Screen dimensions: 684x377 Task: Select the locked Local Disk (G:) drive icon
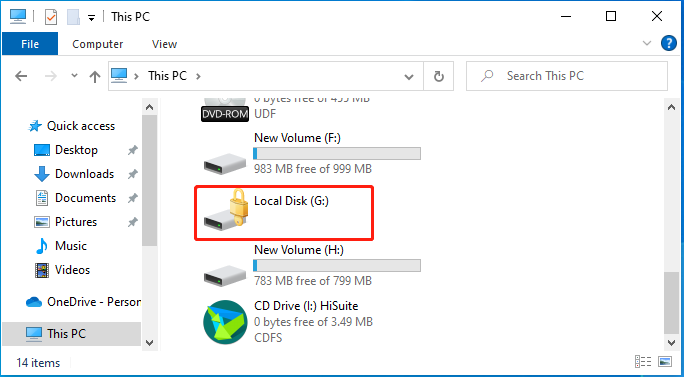coord(226,210)
